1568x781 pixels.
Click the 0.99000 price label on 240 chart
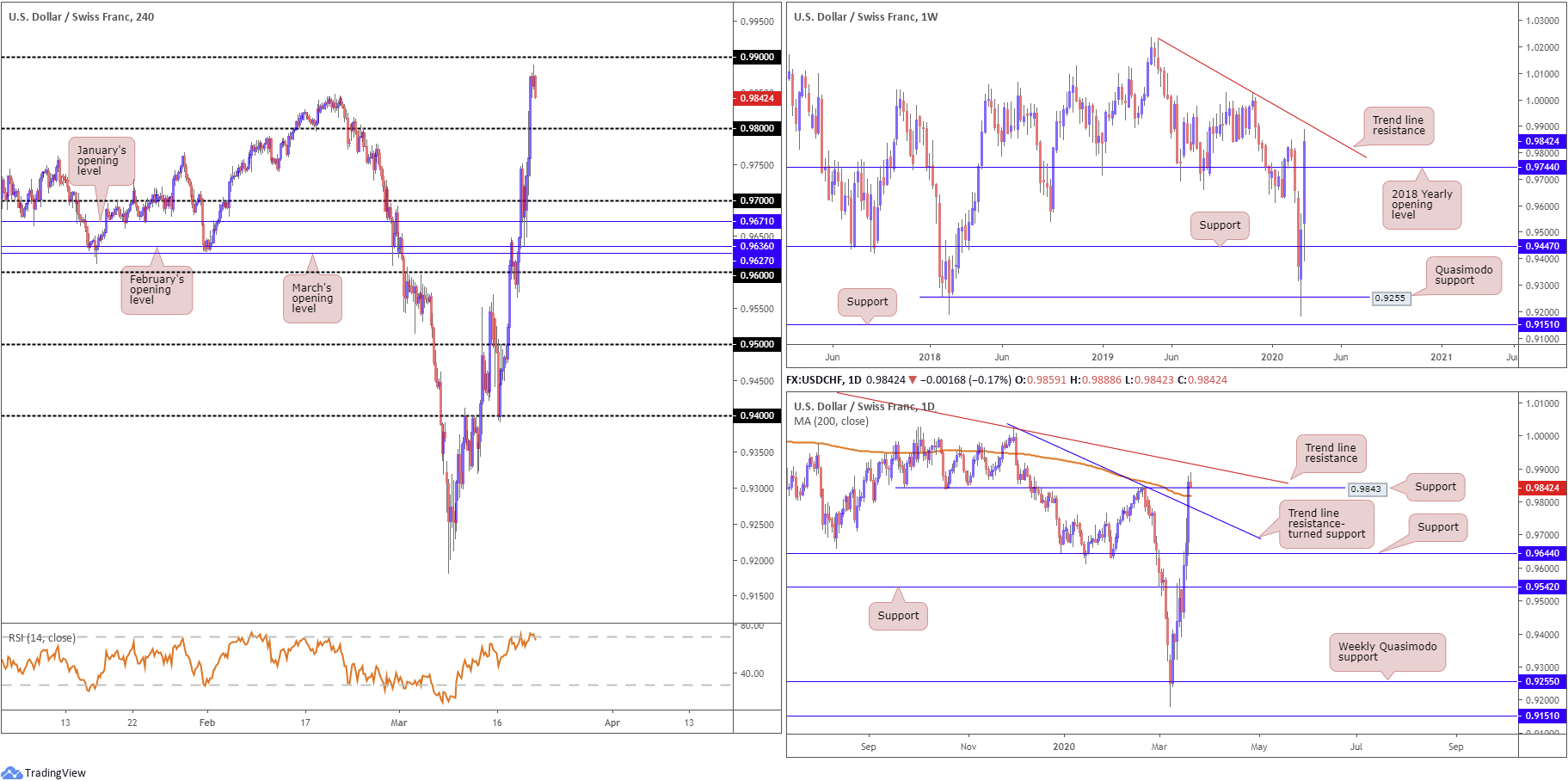point(757,57)
